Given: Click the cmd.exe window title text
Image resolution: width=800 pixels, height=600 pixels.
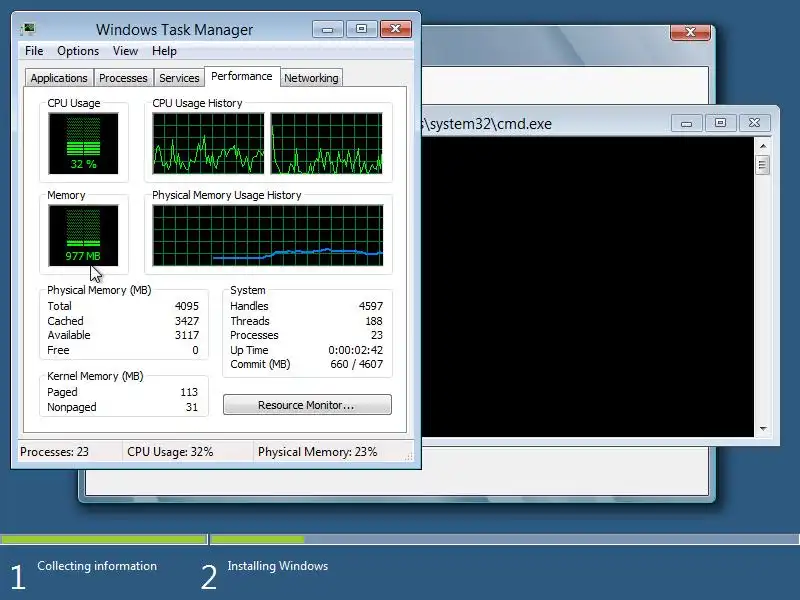Looking at the screenshot, I should [x=487, y=124].
